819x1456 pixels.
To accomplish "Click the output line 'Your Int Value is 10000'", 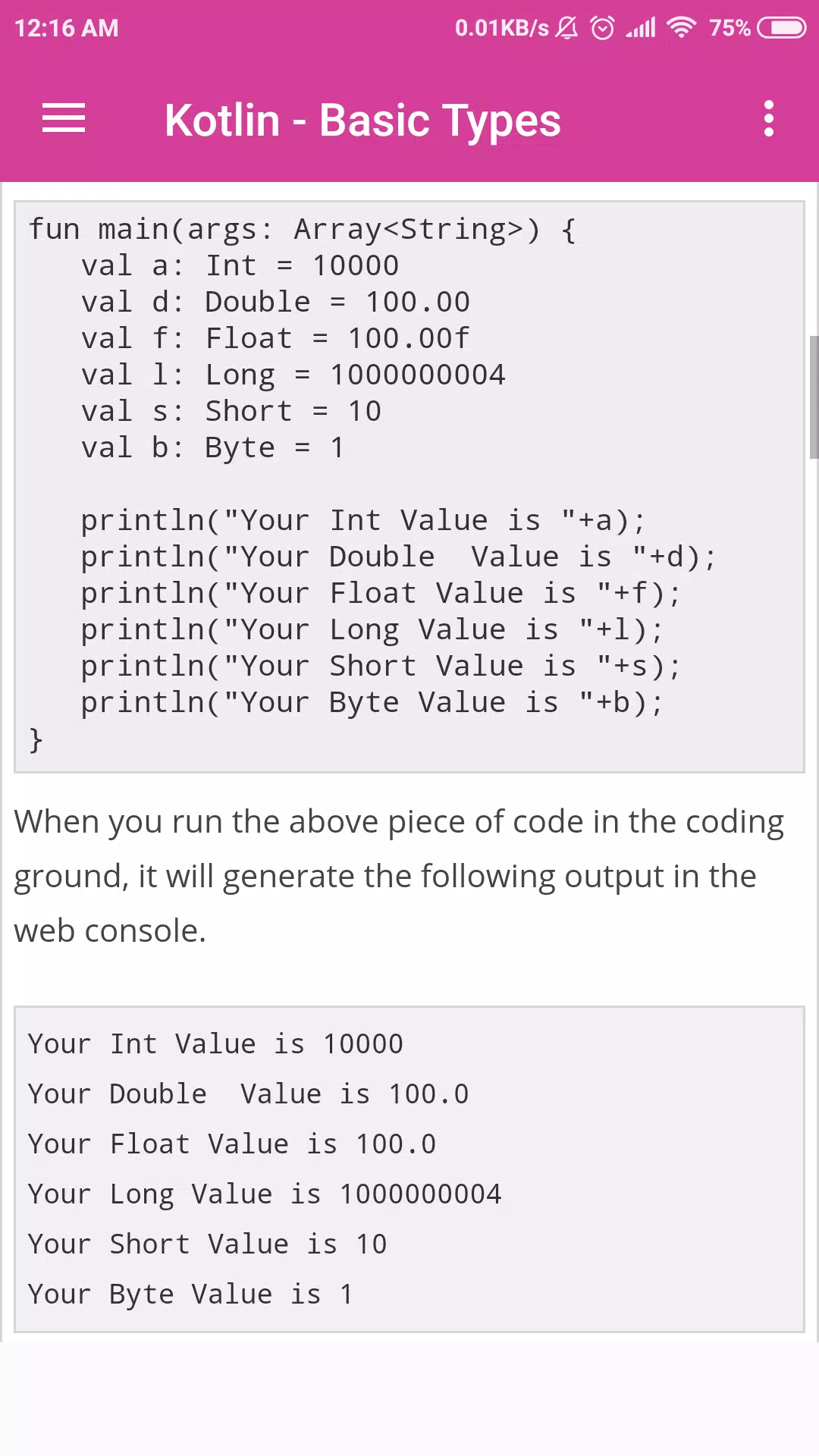I will pos(215,1044).
